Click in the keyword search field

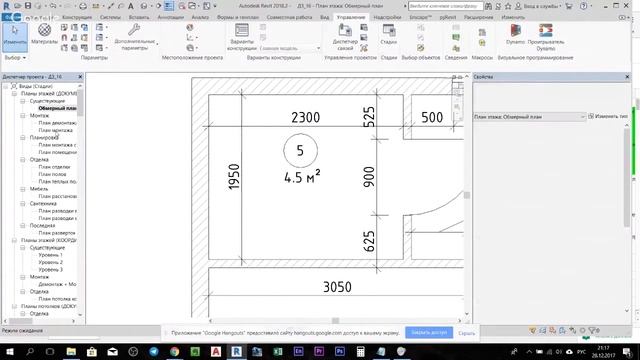(x=445, y=6)
